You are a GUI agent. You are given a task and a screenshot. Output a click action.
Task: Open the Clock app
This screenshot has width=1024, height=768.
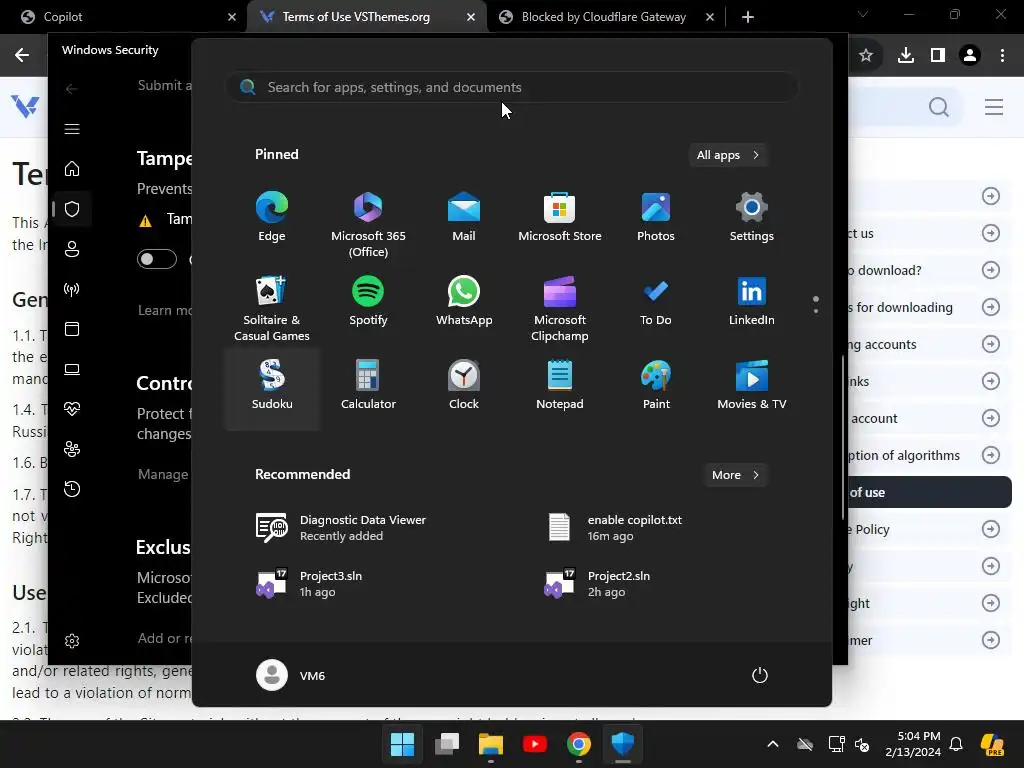tap(464, 386)
